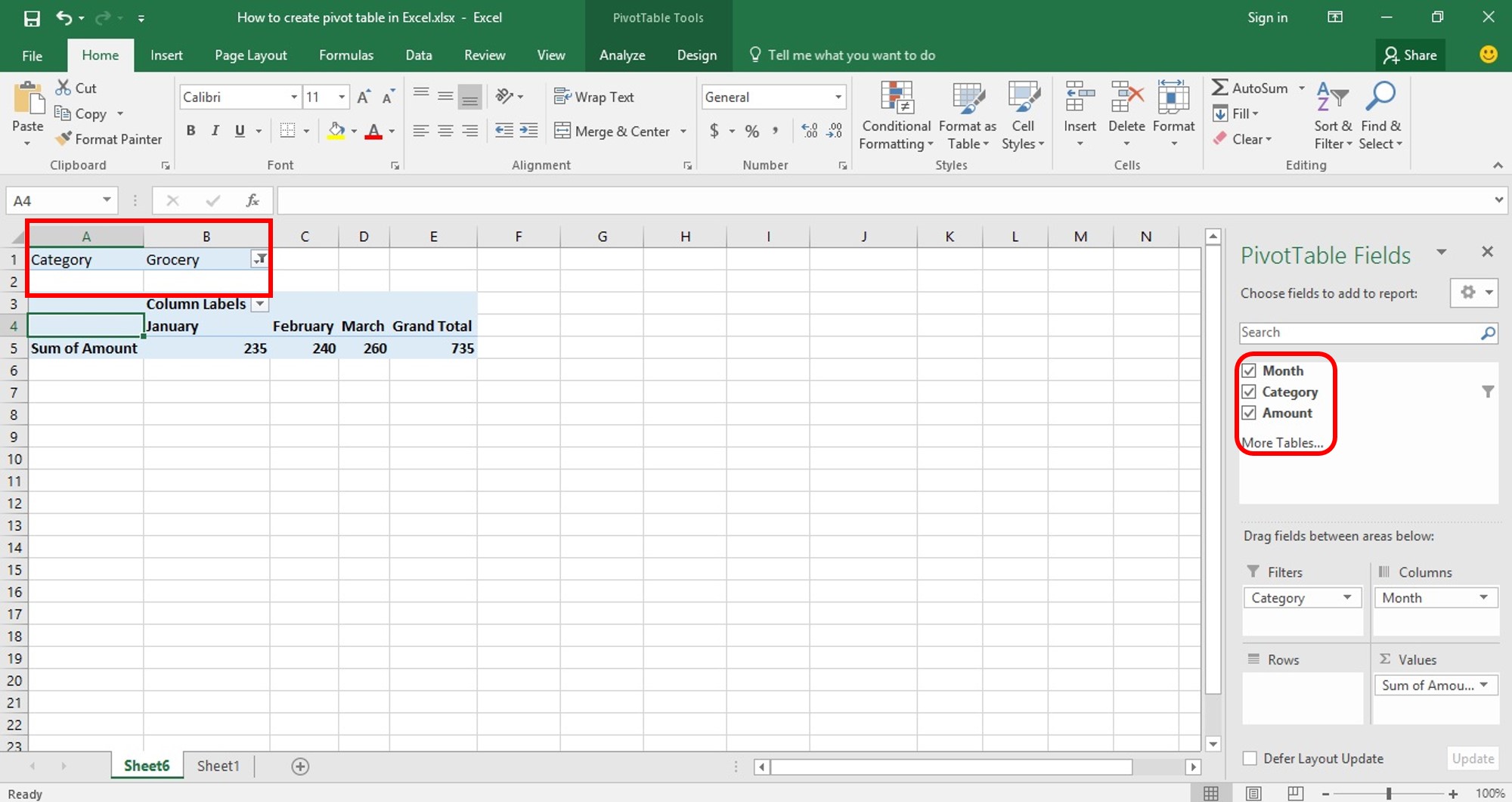Select the Format Painter tool
The width and height of the screenshot is (1512, 802).
tap(108, 139)
